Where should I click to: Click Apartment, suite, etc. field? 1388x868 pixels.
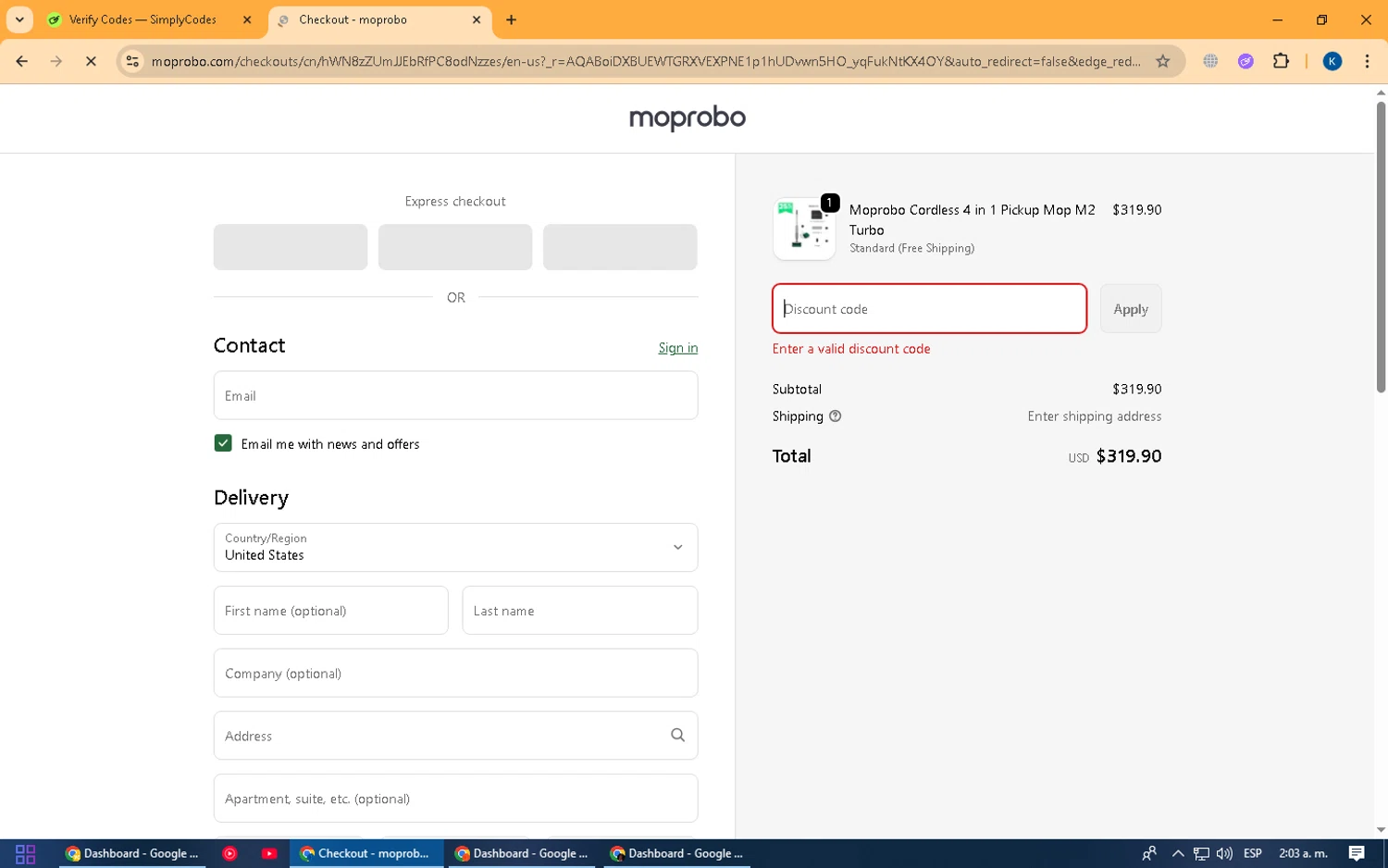click(x=455, y=798)
